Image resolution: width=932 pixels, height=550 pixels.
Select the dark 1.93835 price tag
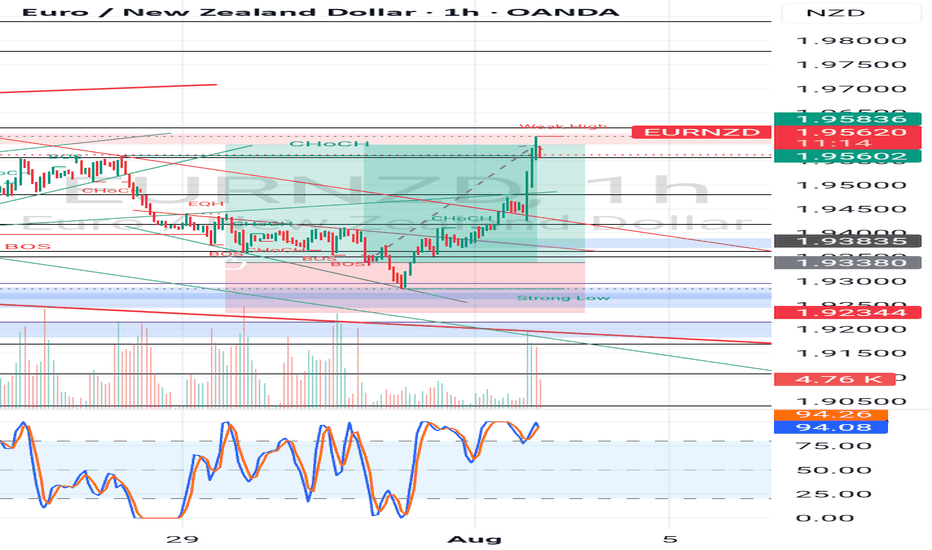pyautogui.click(x=848, y=241)
